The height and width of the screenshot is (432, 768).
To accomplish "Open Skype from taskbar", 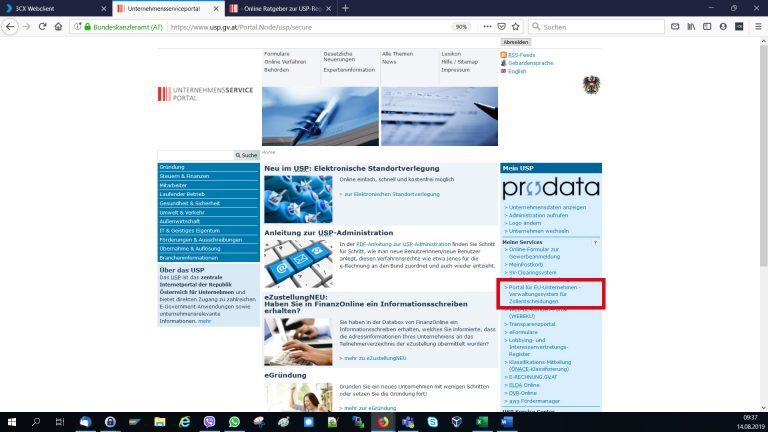I will tap(432, 422).
